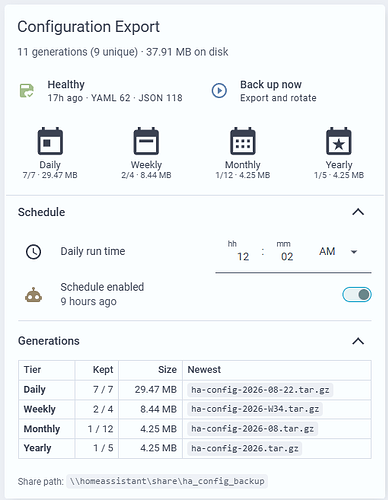Click the Daily run time label
The width and height of the screenshot is (388, 500).
93,251
